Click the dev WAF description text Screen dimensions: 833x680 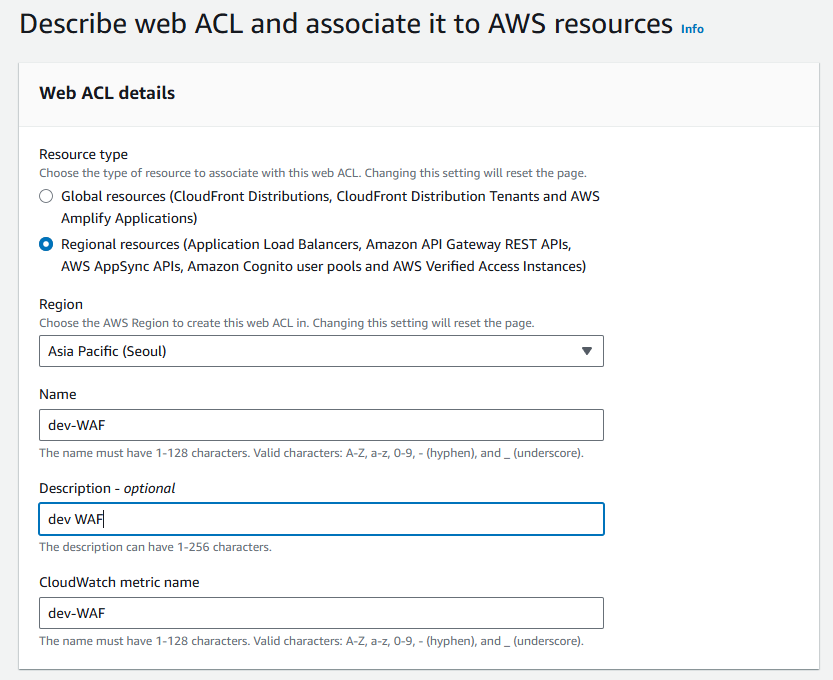coord(68,519)
